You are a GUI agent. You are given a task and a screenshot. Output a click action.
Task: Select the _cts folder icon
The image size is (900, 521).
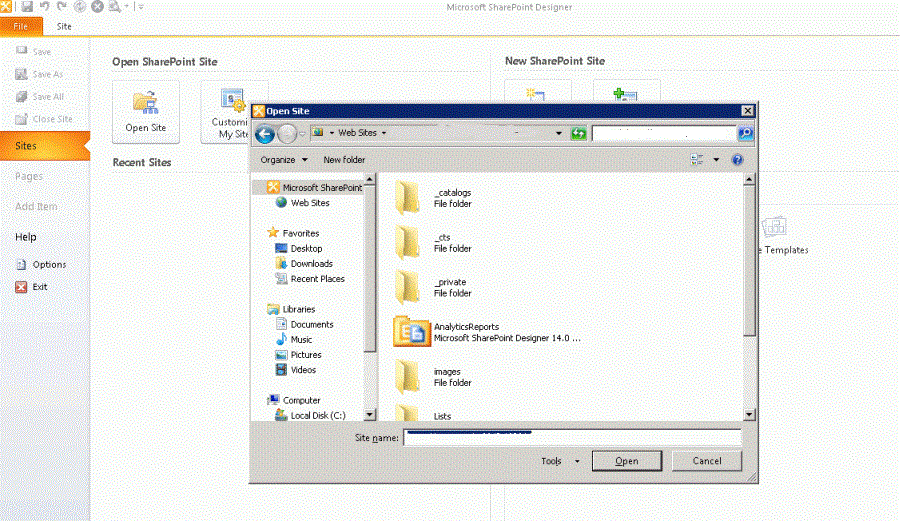(x=408, y=242)
